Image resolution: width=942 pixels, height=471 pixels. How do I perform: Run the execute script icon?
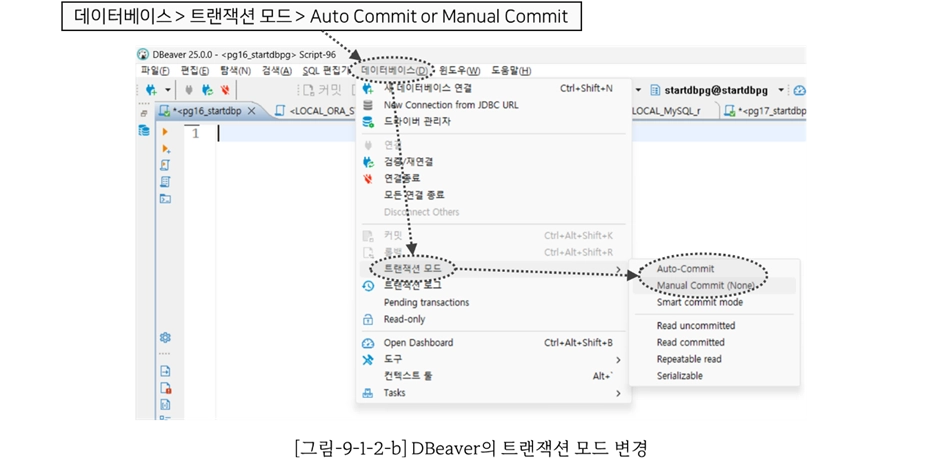click(166, 165)
